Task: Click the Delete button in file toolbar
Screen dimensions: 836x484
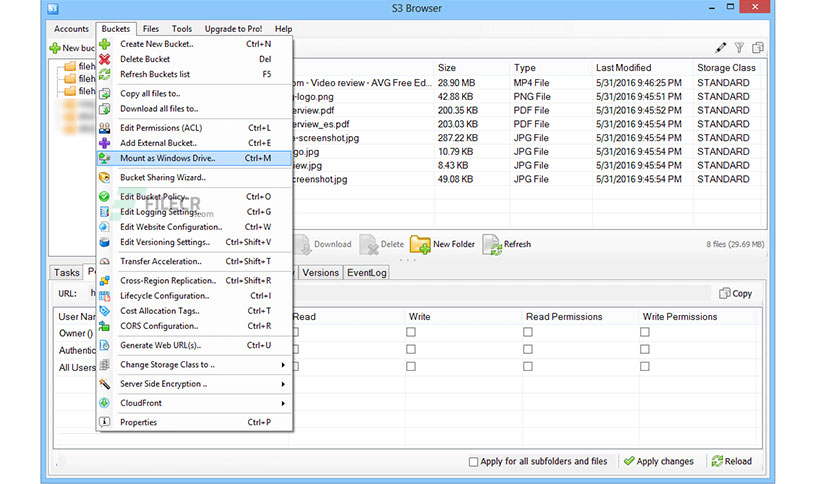Action: 382,244
